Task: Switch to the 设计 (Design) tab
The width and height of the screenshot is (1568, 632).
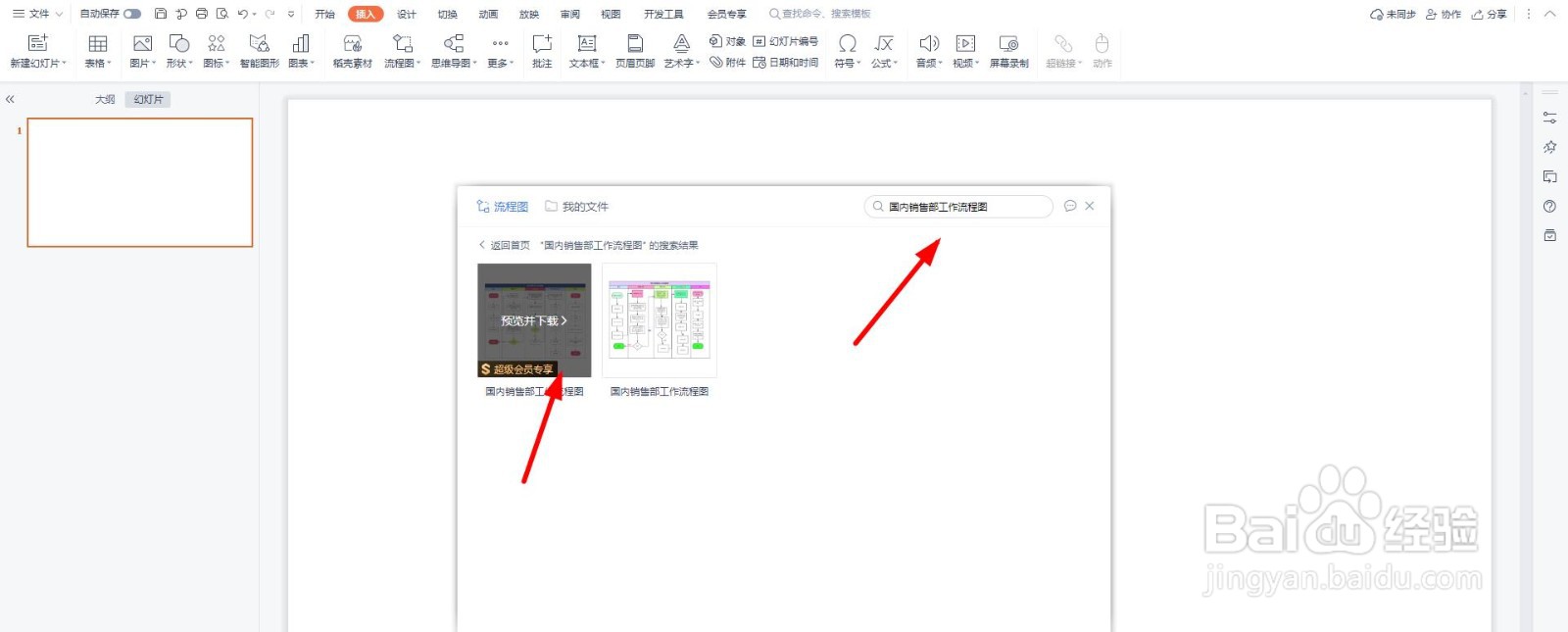Action: click(407, 14)
